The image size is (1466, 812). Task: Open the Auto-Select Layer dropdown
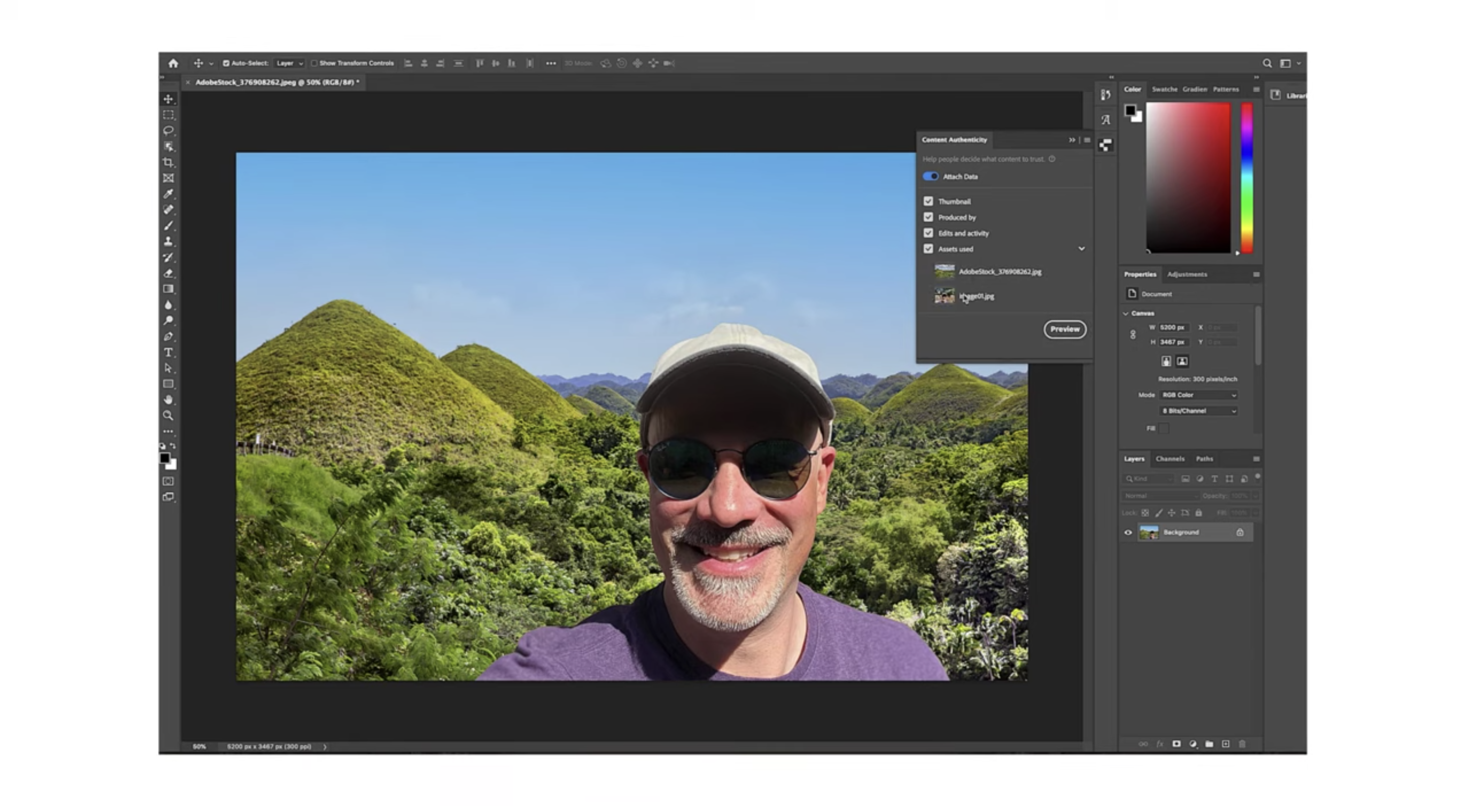(290, 63)
